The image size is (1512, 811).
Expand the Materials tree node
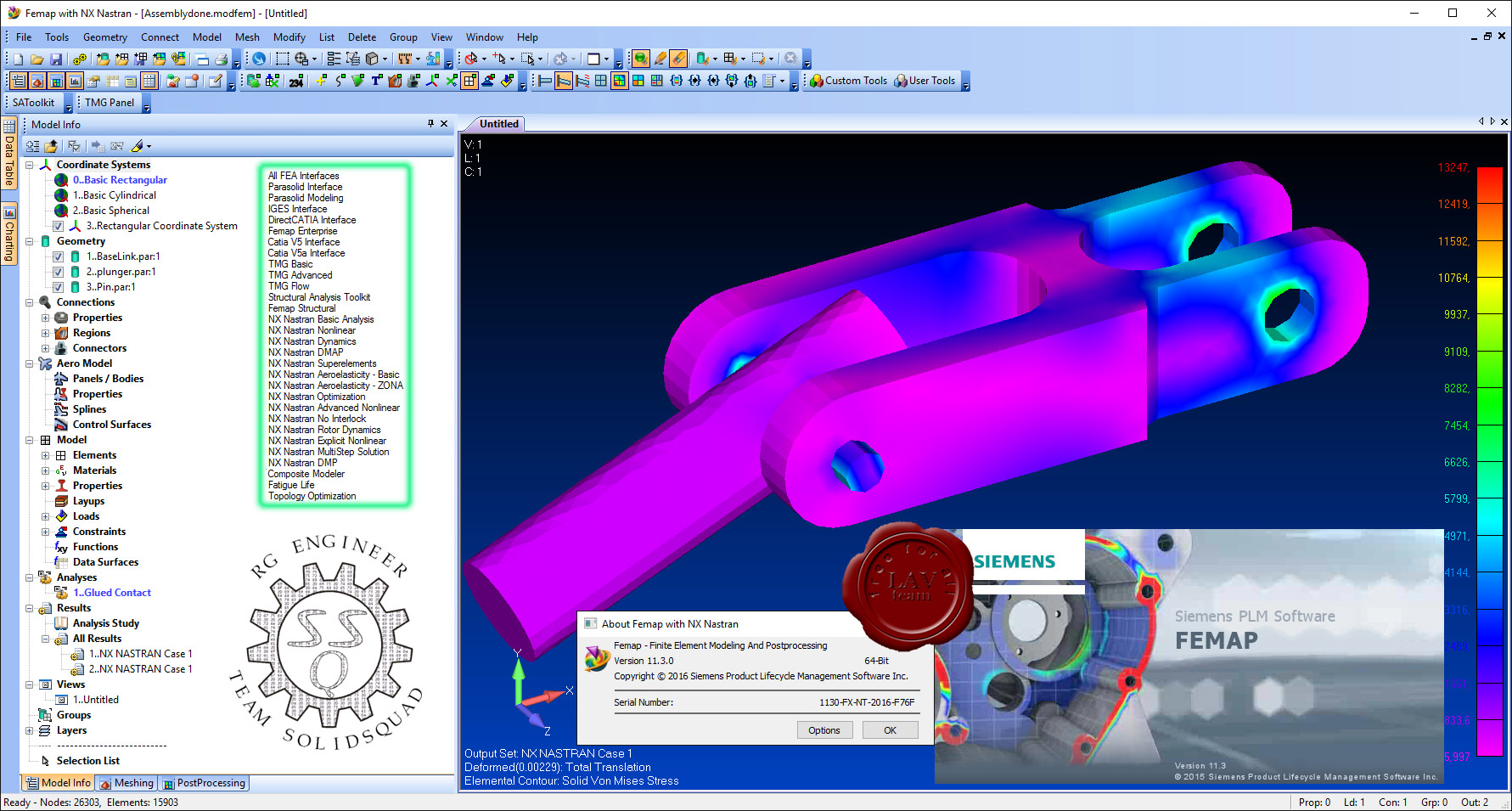point(46,470)
